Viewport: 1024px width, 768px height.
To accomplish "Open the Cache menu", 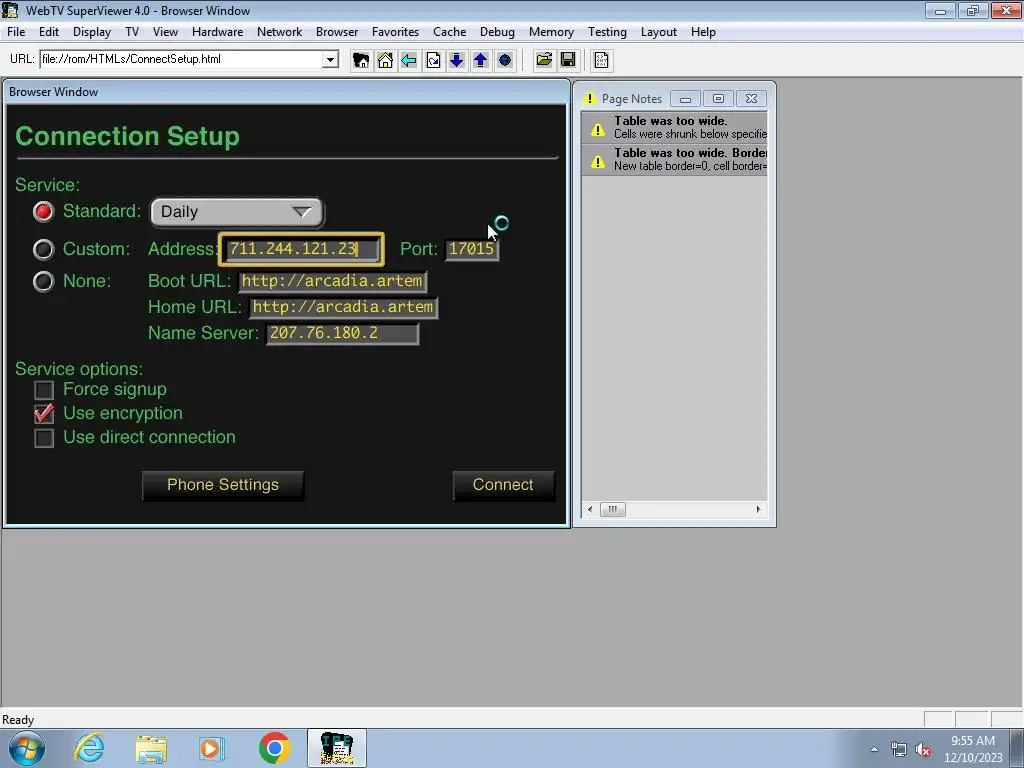I will (x=449, y=32).
